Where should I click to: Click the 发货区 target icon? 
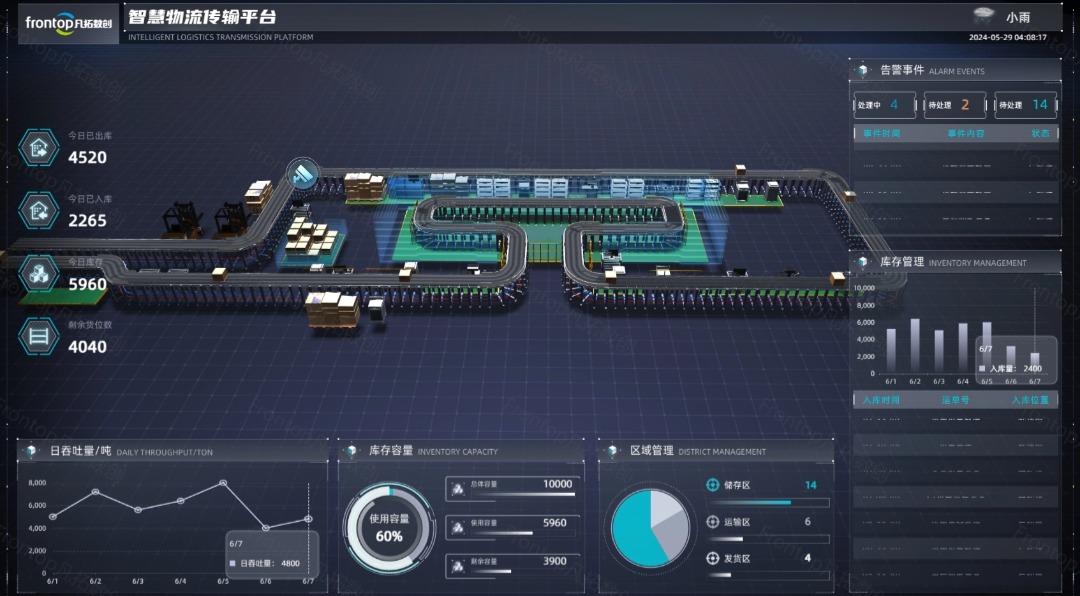click(x=713, y=558)
